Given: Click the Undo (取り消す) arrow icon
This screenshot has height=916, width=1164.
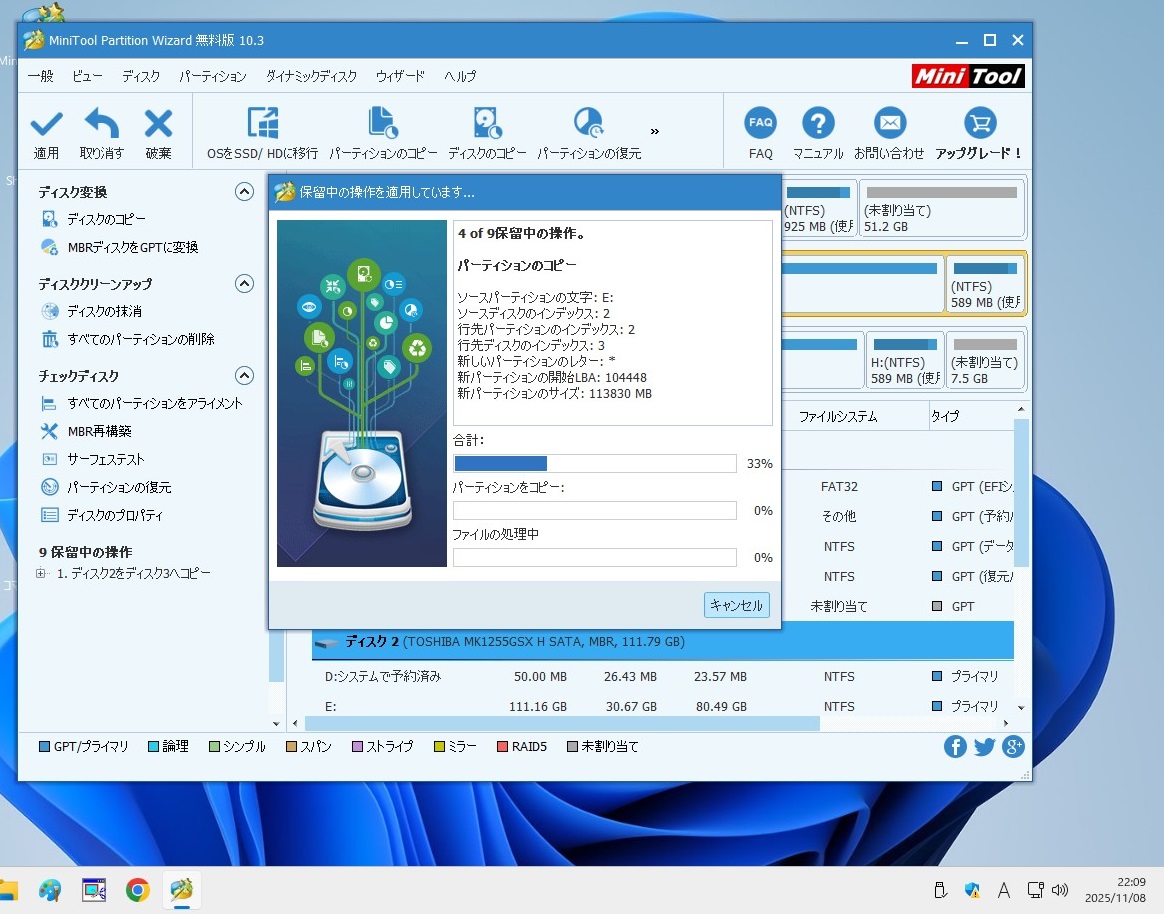Looking at the screenshot, I should coord(101,125).
